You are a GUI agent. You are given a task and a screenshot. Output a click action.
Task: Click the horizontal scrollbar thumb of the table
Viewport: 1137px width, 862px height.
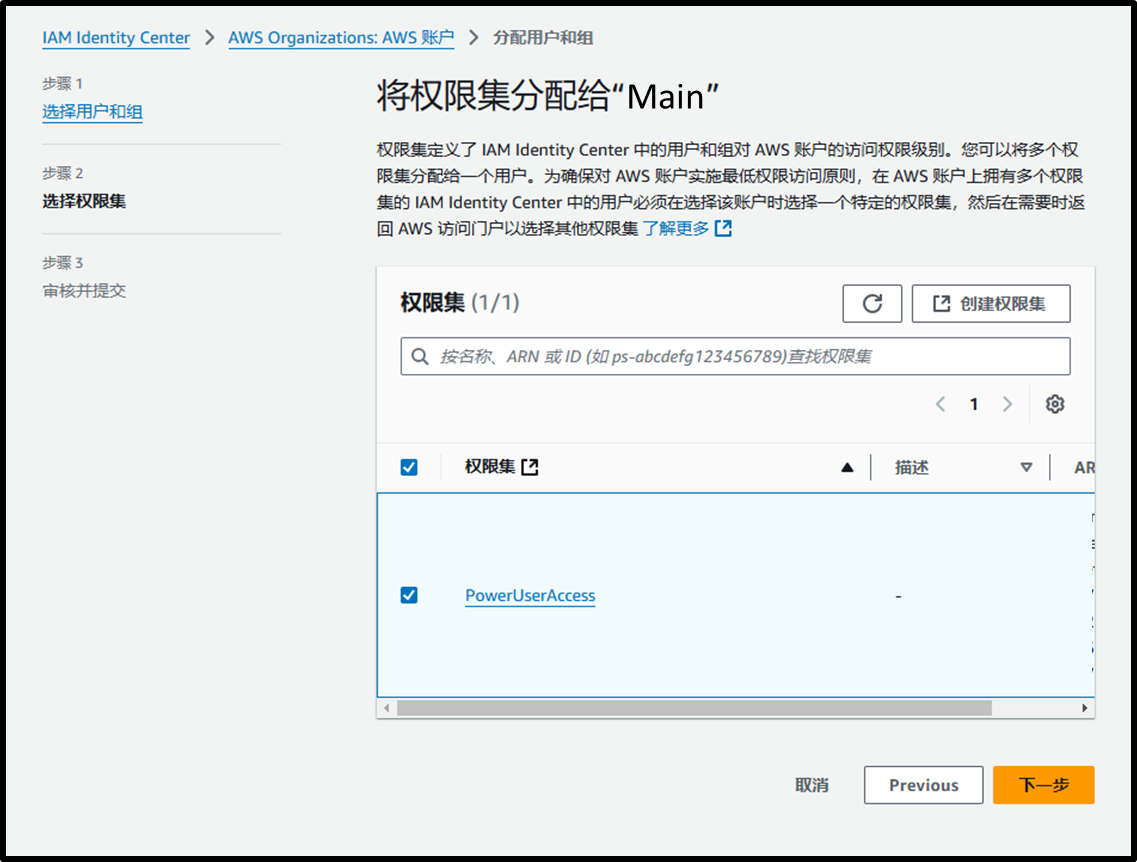pos(694,708)
